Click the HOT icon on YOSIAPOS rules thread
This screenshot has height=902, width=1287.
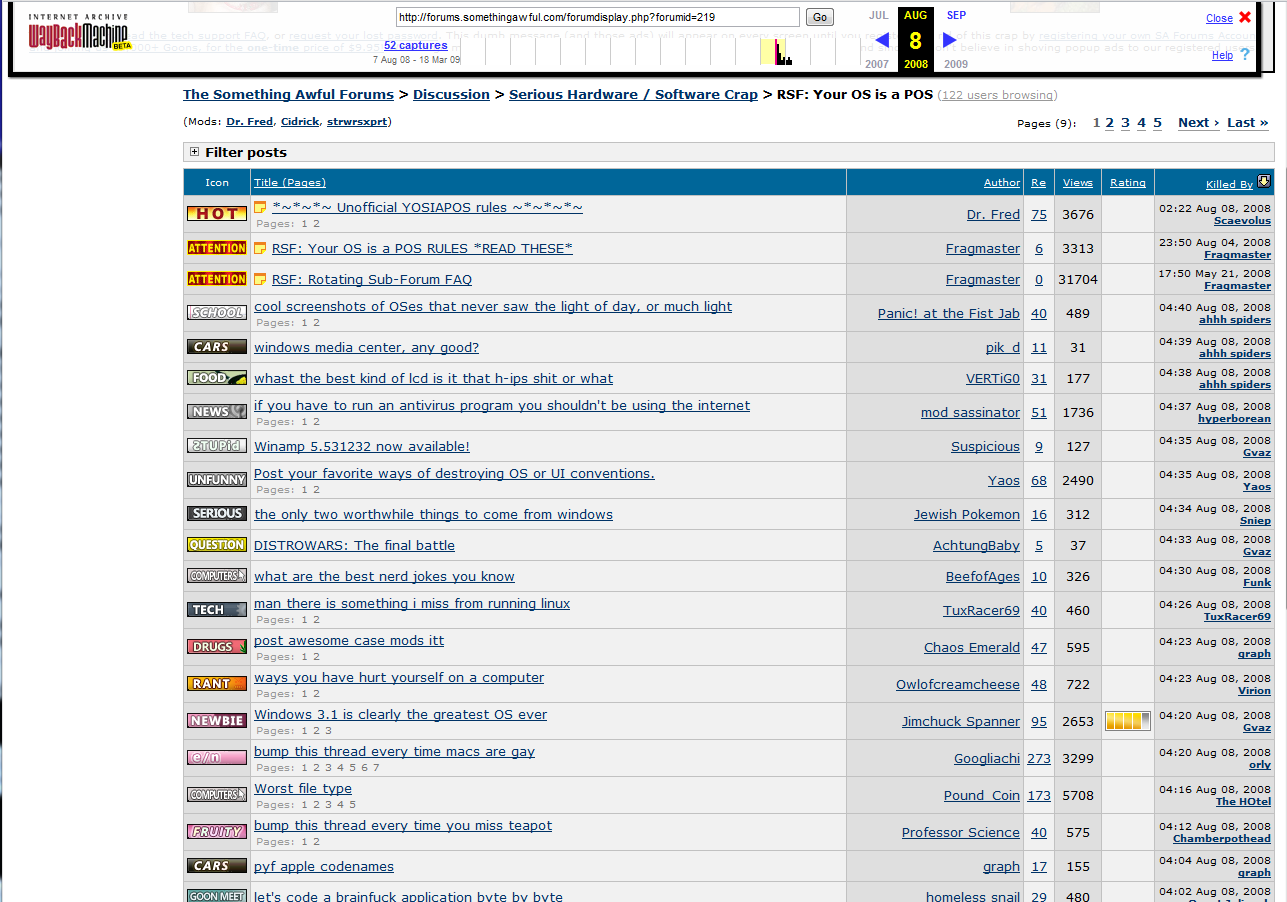(x=217, y=213)
